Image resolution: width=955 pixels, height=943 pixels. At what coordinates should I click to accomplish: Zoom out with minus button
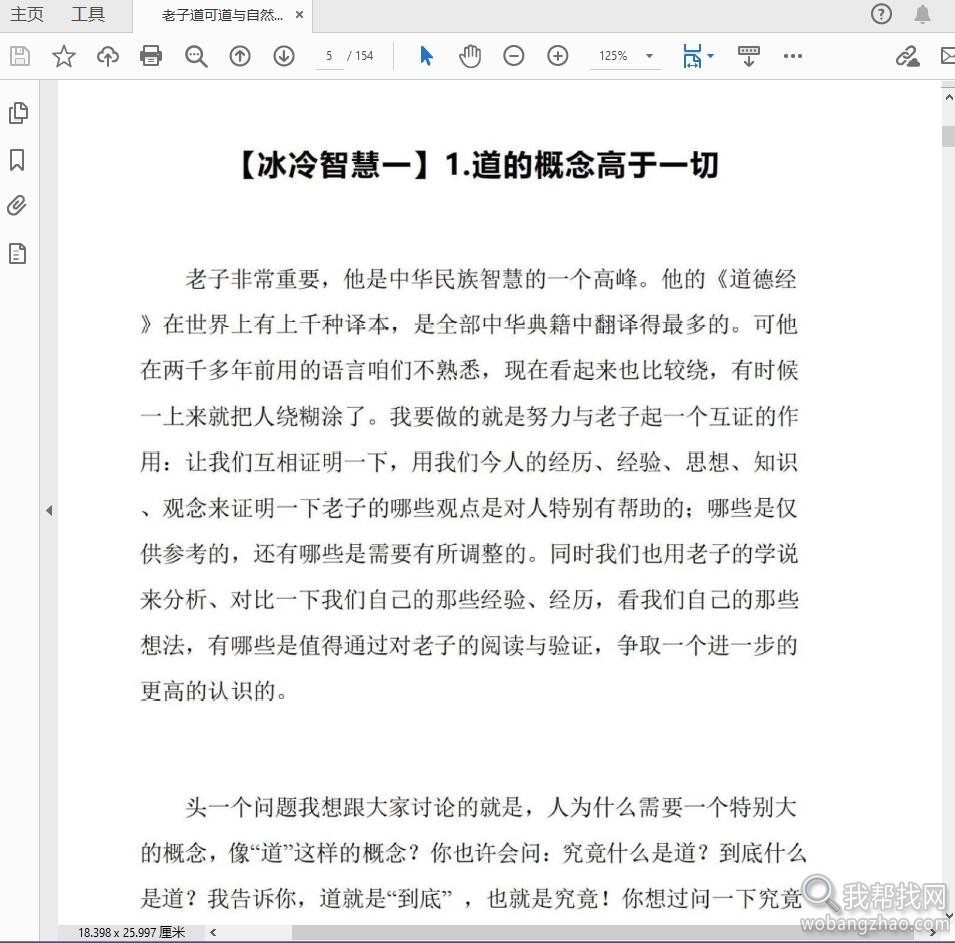[513, 56]
